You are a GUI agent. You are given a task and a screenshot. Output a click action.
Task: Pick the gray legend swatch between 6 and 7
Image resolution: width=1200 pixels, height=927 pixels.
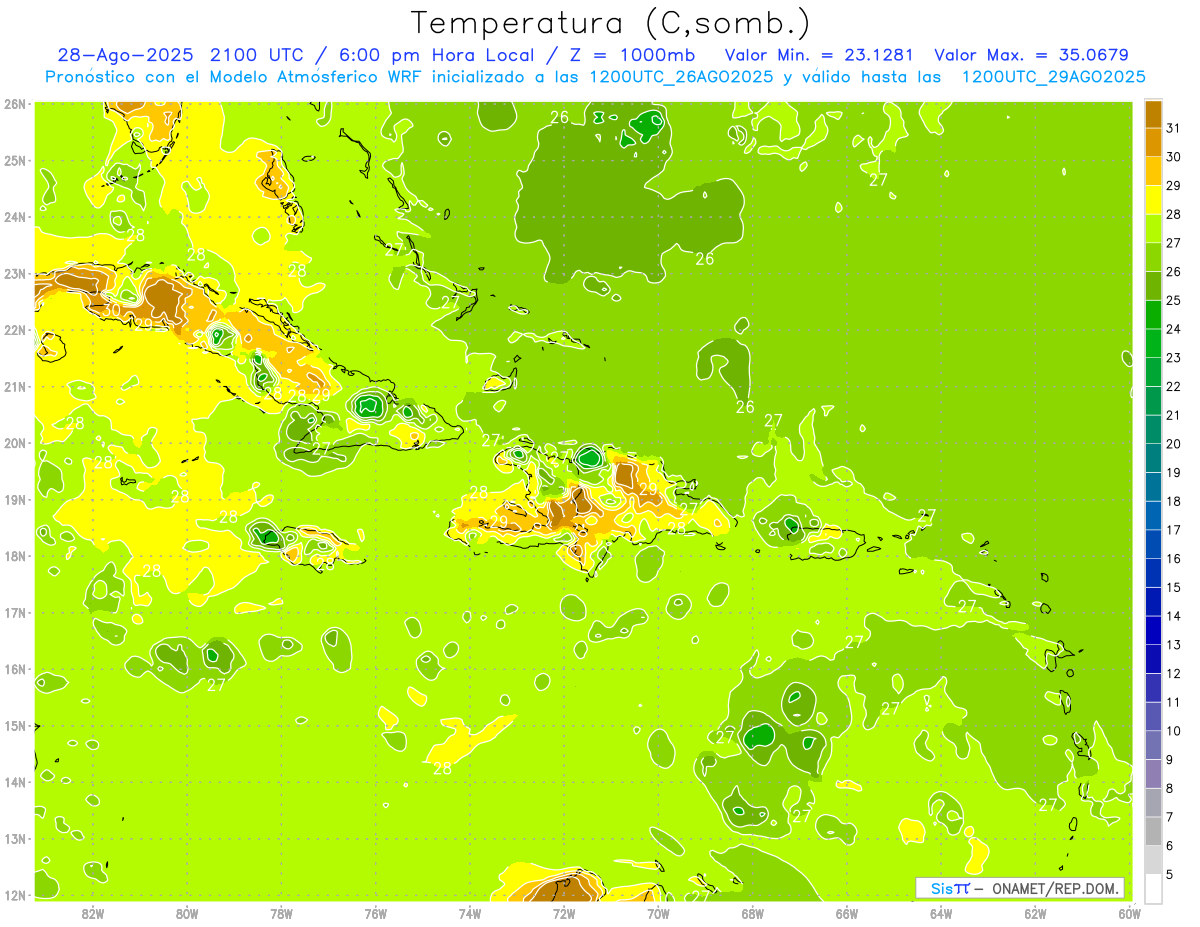[x=1153, y=831]
